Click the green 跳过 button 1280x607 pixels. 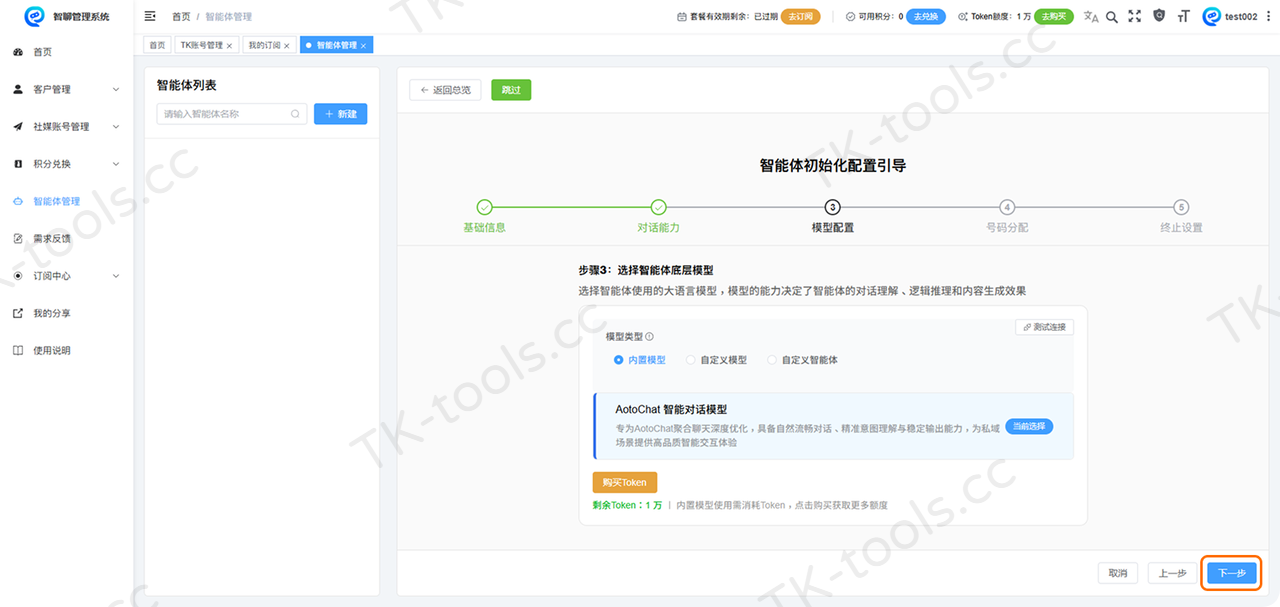(511, 90)
